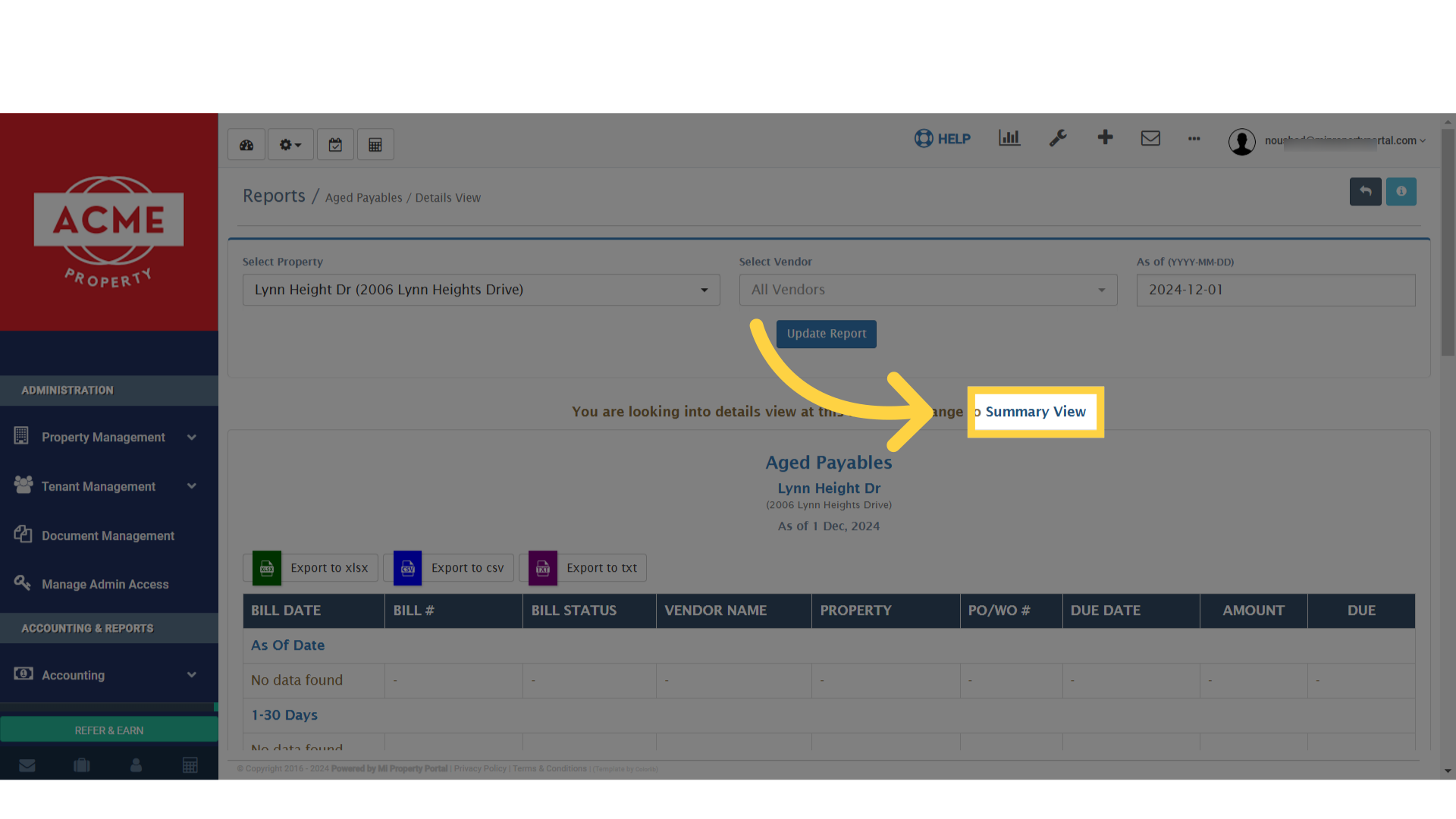The width and height of the screenshot is (1456, 819).
Task: Open the Select Property dropdown
Action: [482, 290]
